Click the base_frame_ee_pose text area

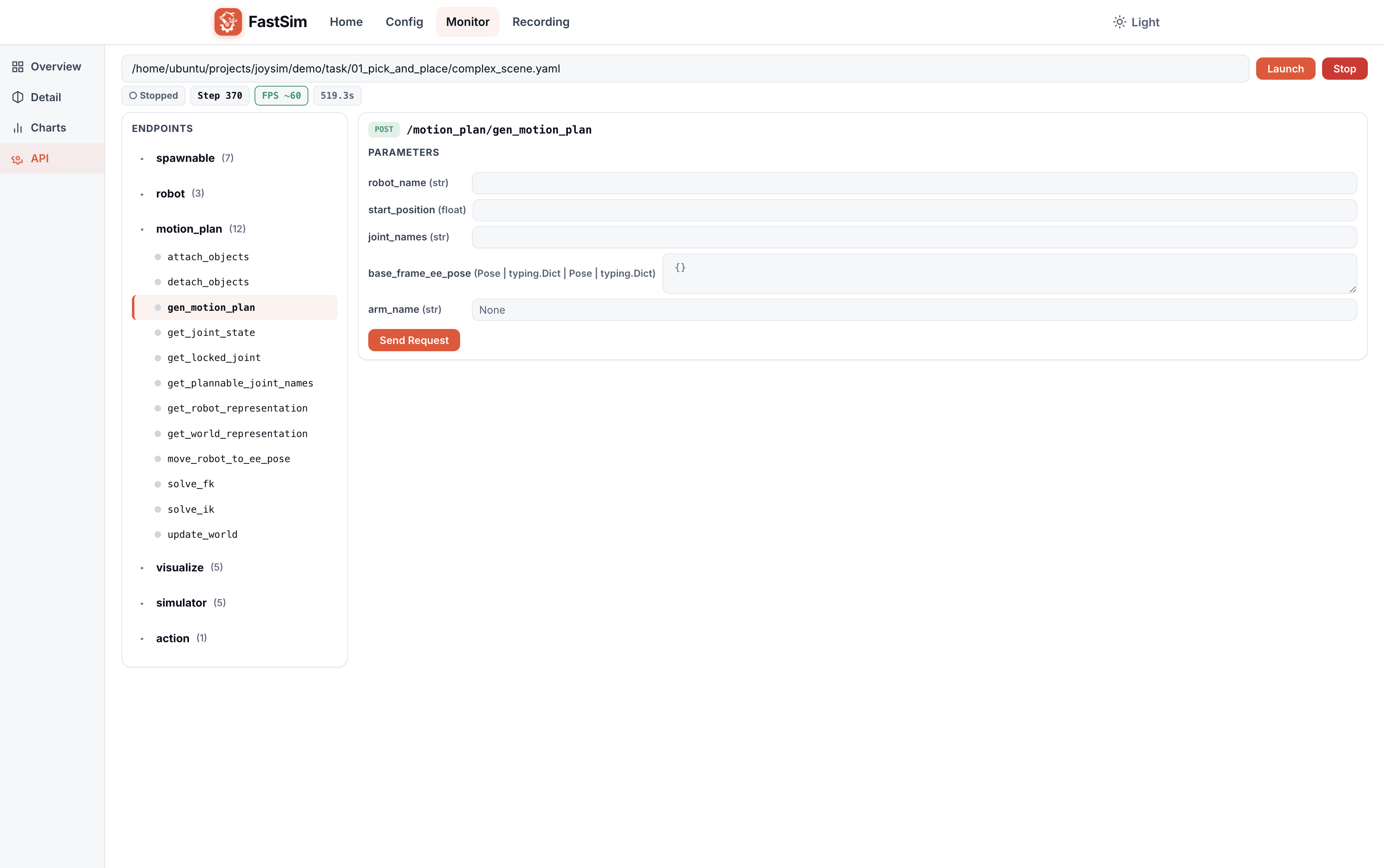(1009, 273)
